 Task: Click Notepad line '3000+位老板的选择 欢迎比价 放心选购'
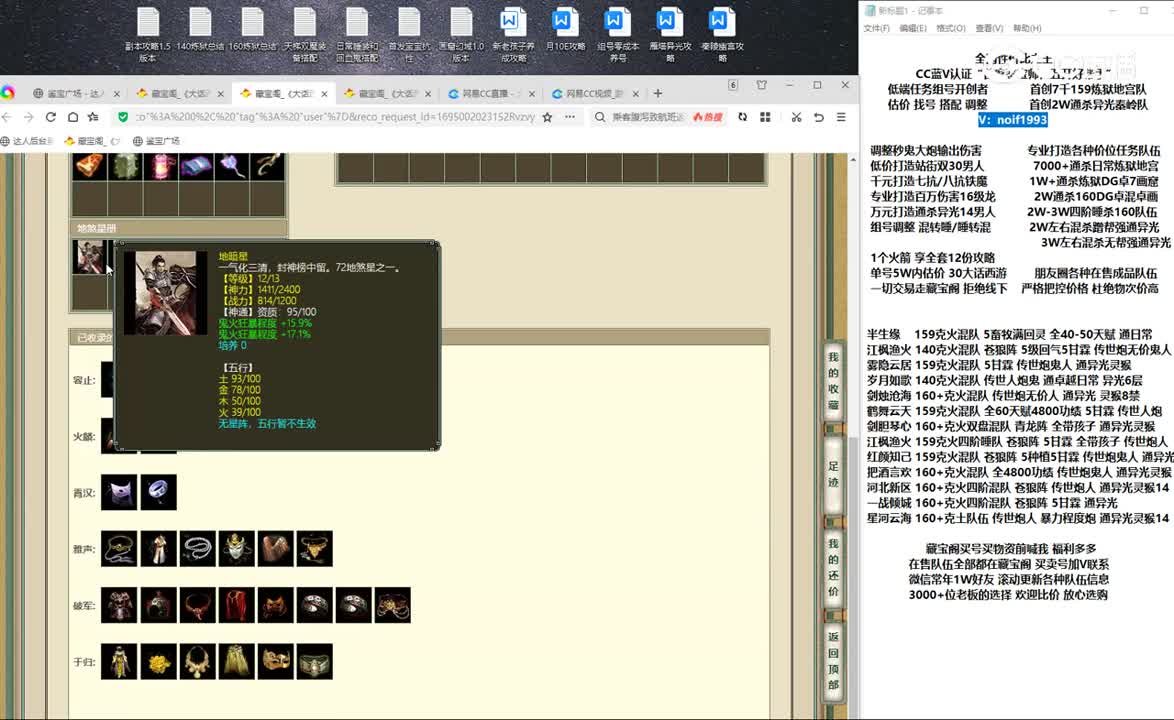click(x=1008, y=595)
